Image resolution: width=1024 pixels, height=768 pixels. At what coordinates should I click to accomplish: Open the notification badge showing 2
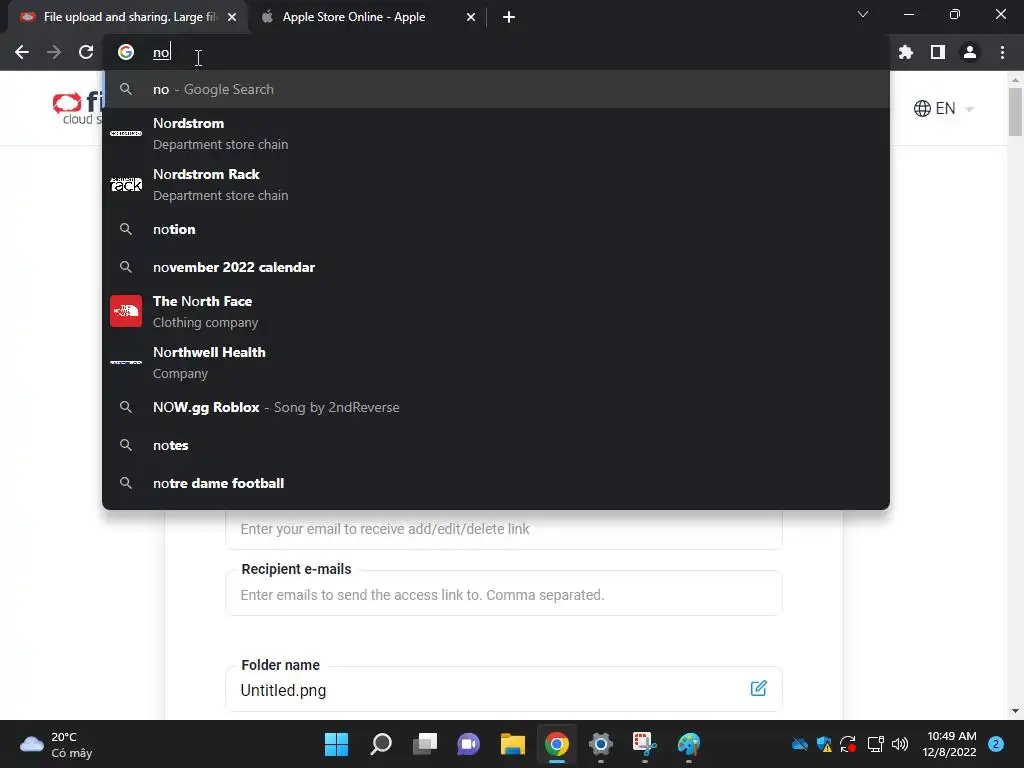(x=996, y=744)
